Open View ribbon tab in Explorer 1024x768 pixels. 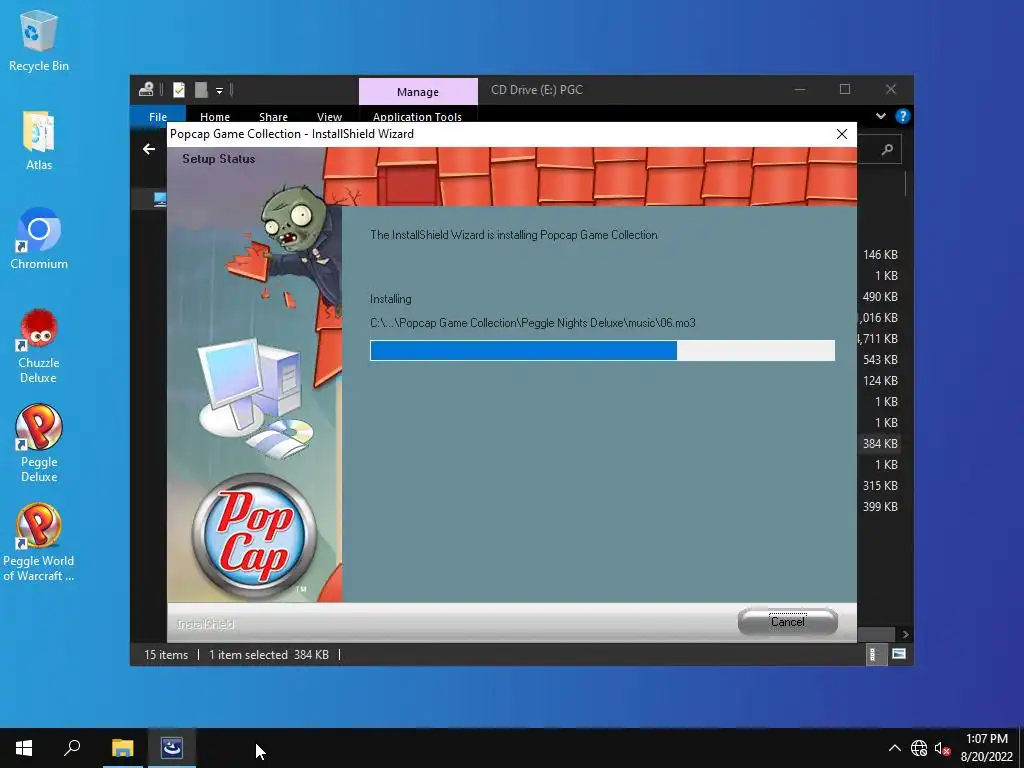coord(329,116)
